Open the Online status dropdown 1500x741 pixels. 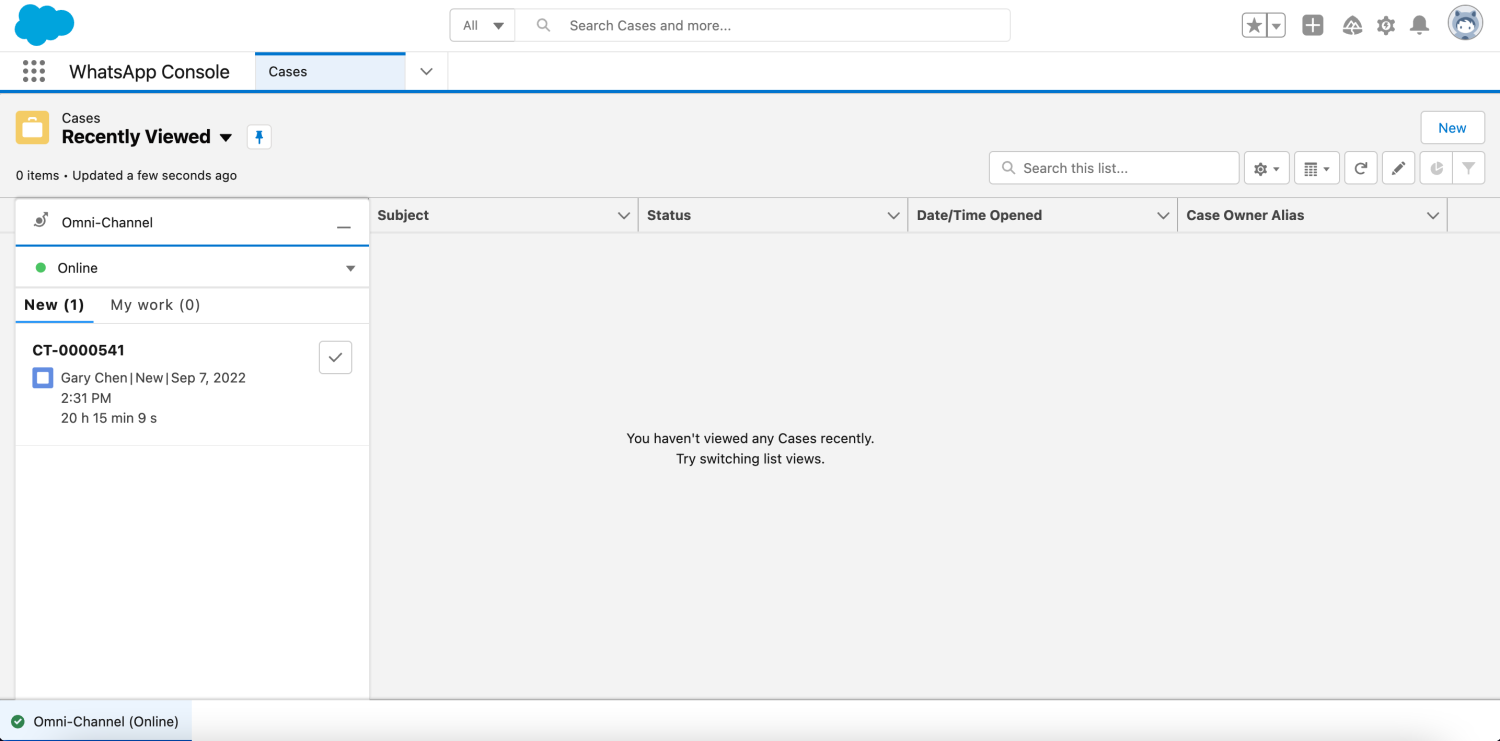coord(192,268)
